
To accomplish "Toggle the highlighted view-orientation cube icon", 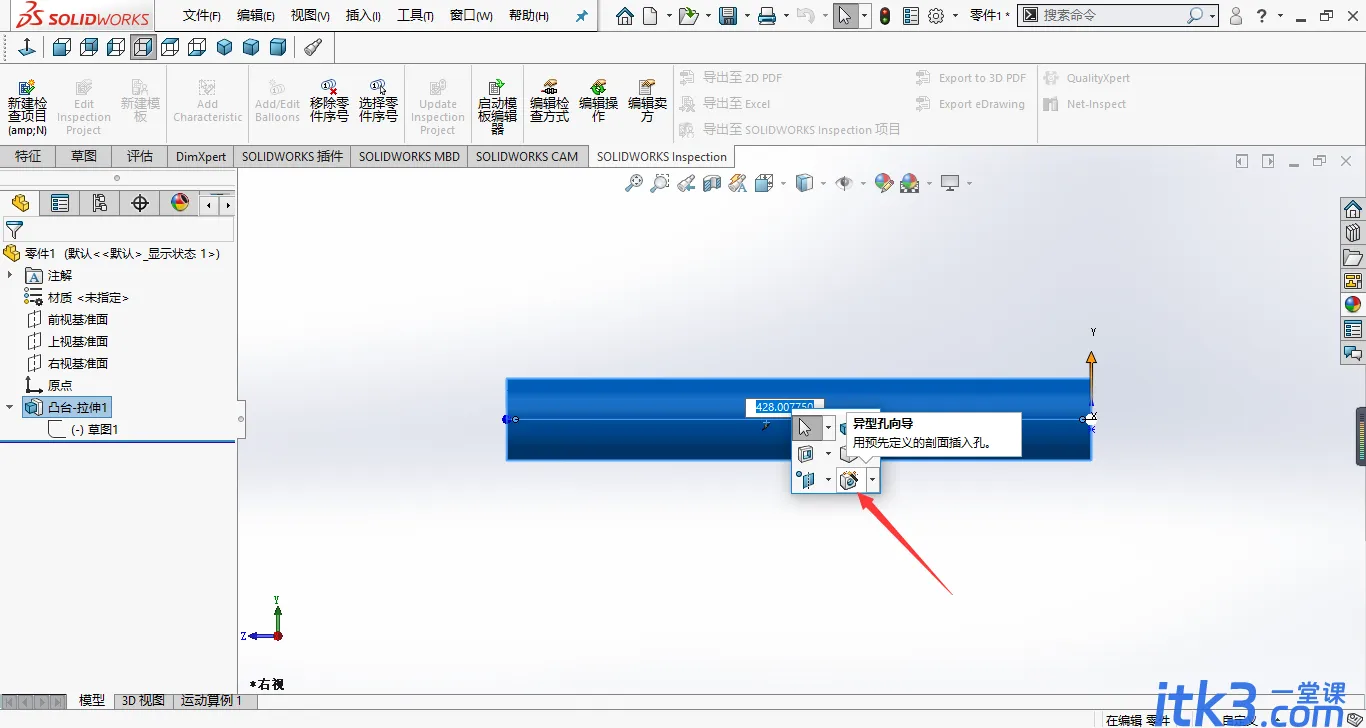I will coord(143,47).
